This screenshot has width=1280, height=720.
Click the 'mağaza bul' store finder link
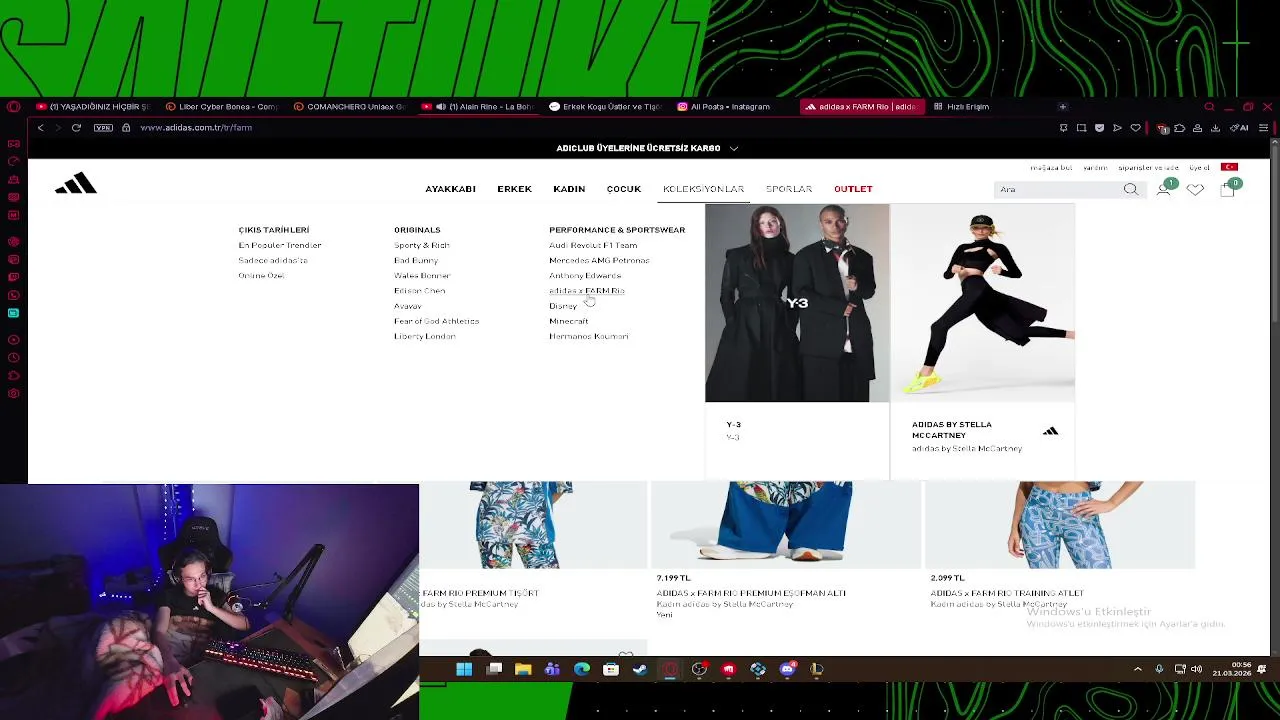pyautogui.click(x=1051, y=168)
